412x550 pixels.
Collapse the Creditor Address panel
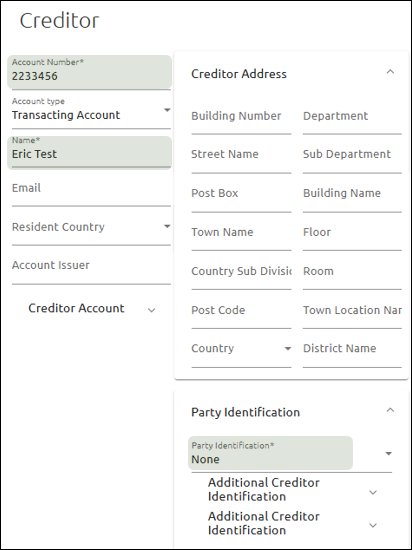click(x=390, y=72)
